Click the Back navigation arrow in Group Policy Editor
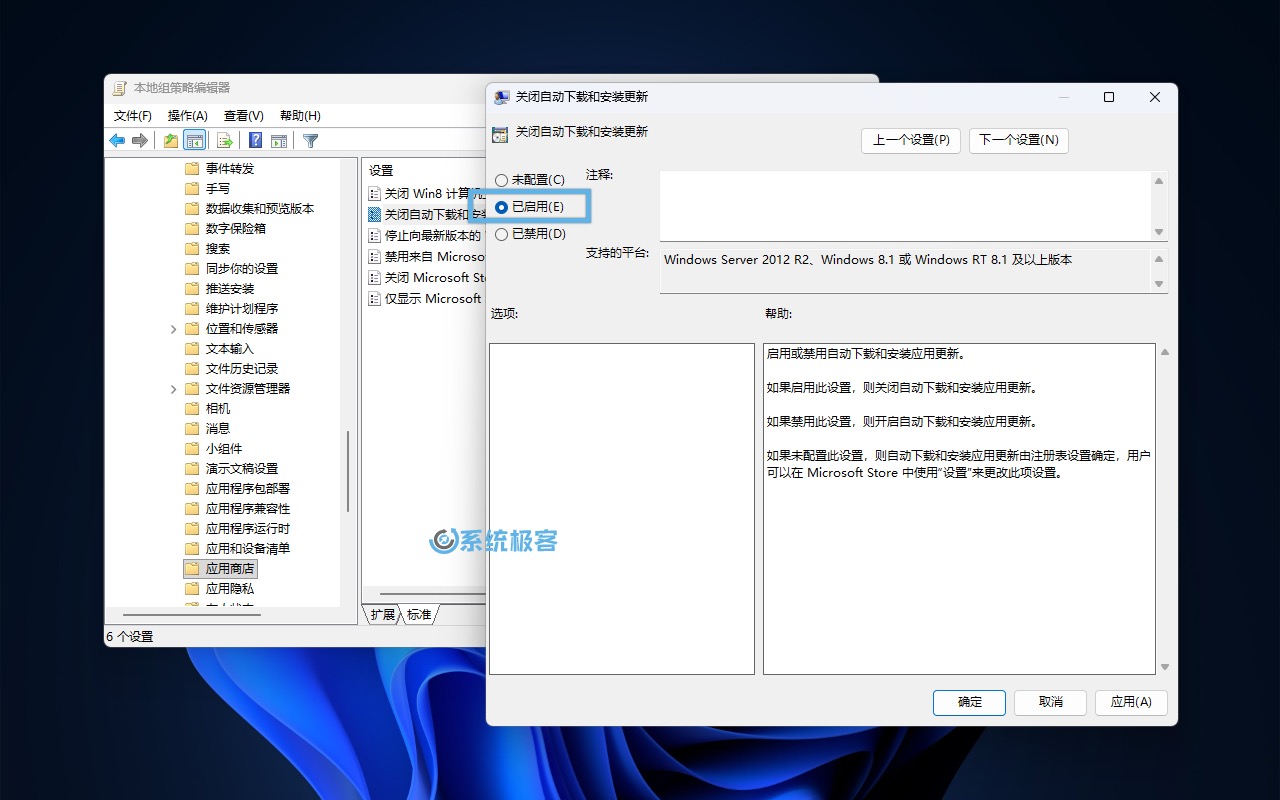 click(x=117, y=141)
